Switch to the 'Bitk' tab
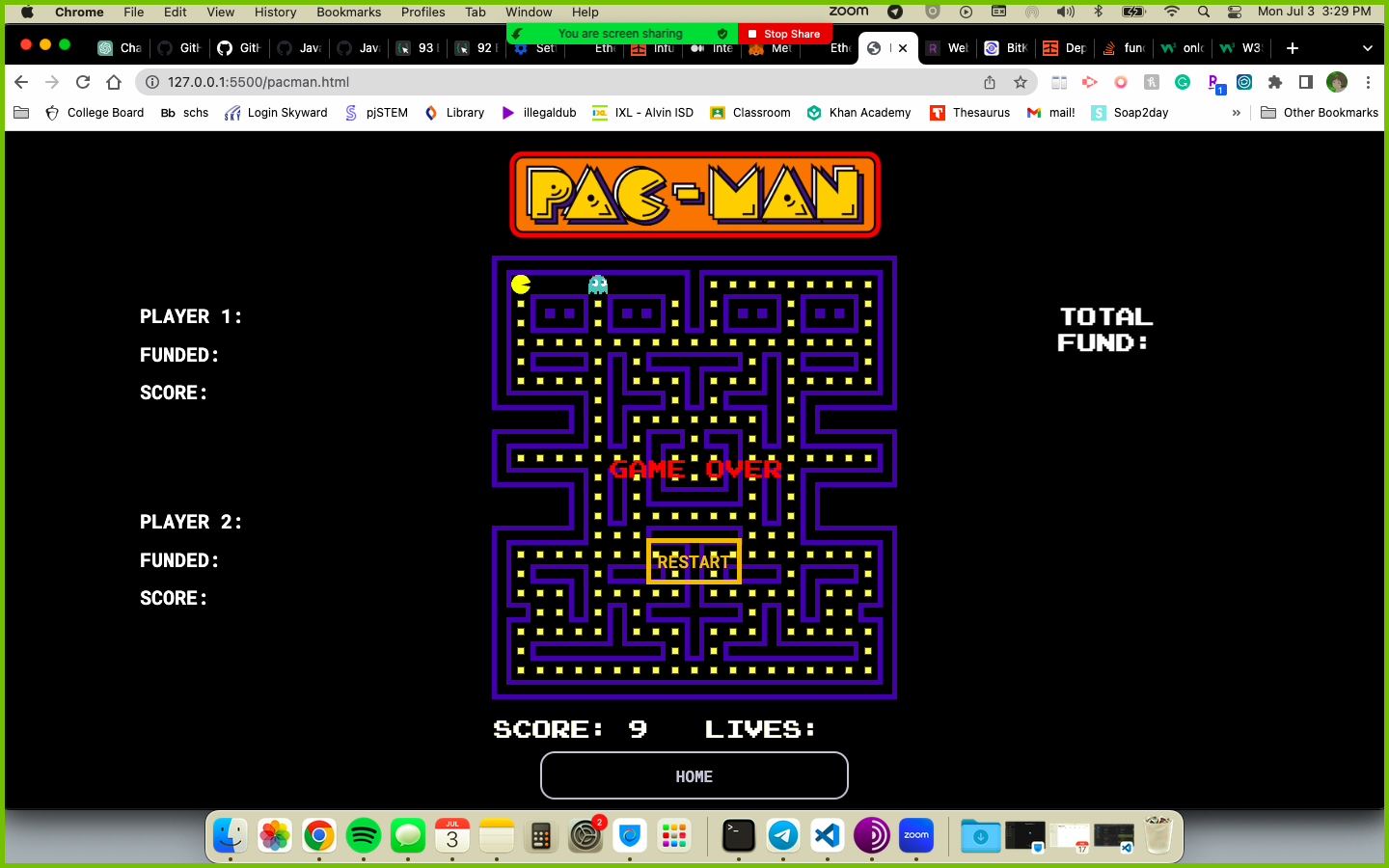The width and height of the screenshot is (1389, 868). tap(1006, 48)
